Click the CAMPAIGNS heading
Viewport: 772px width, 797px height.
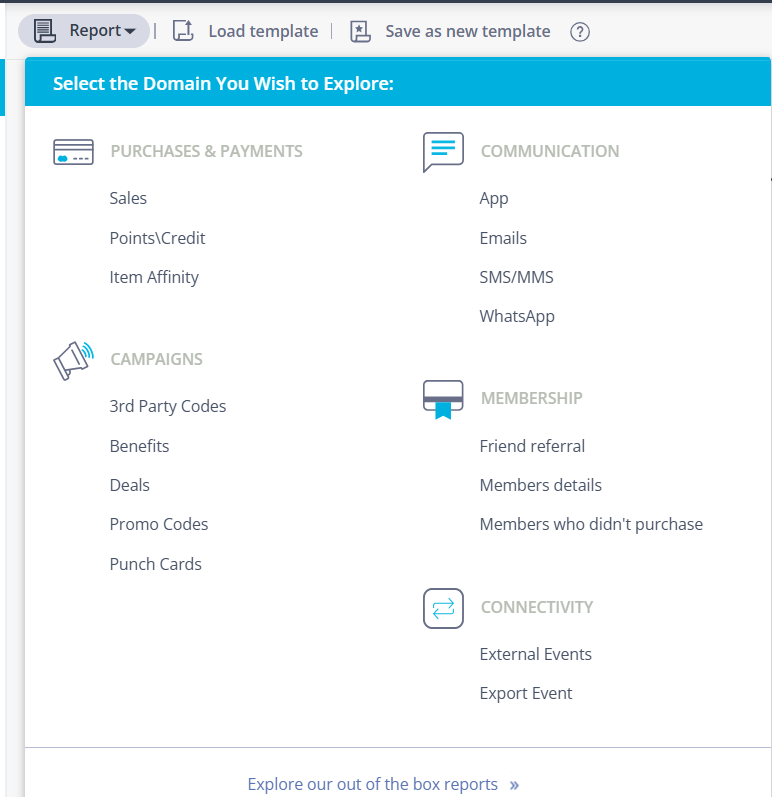click(157, 359)
